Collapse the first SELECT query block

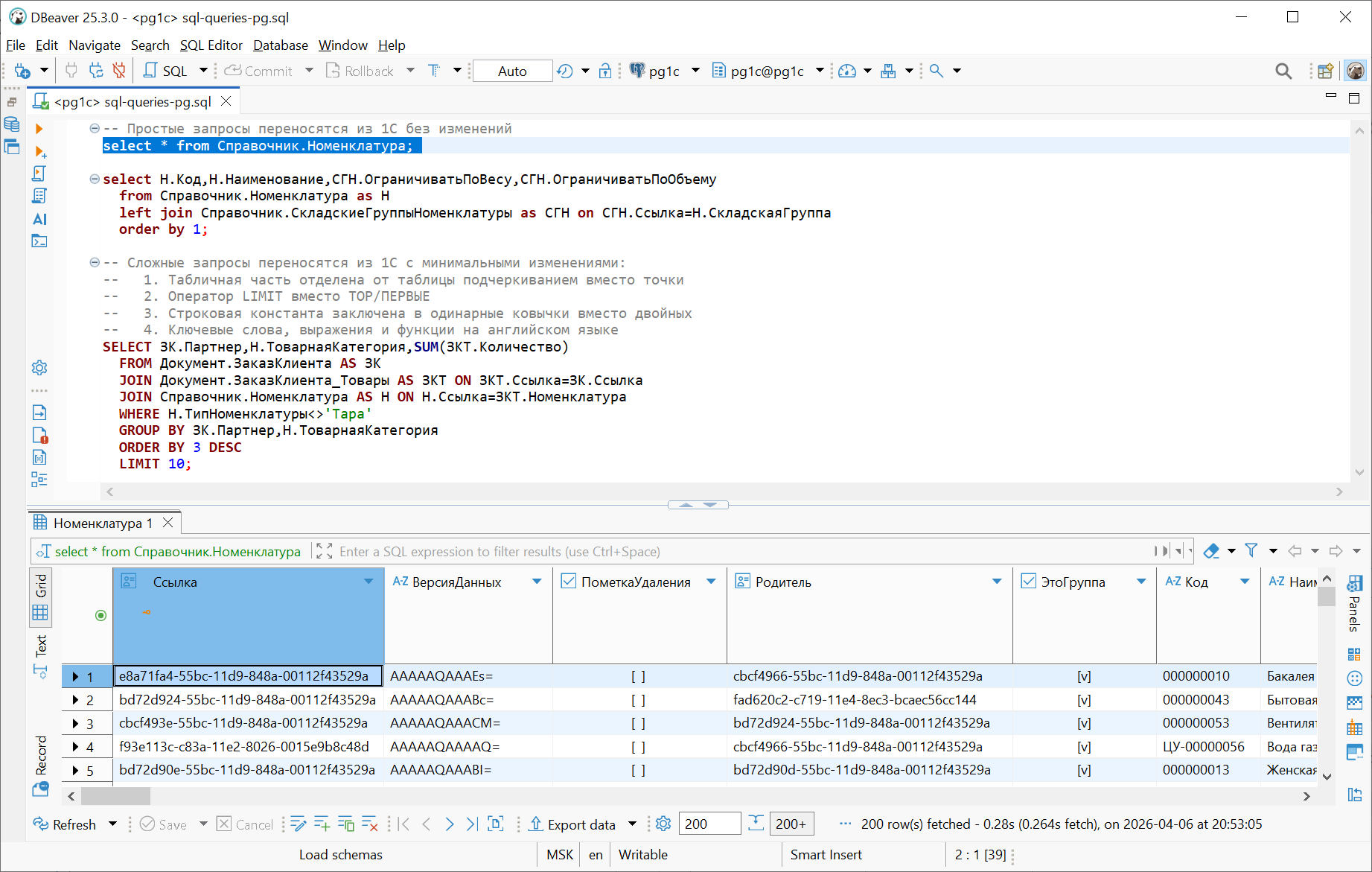pos(94,179)
